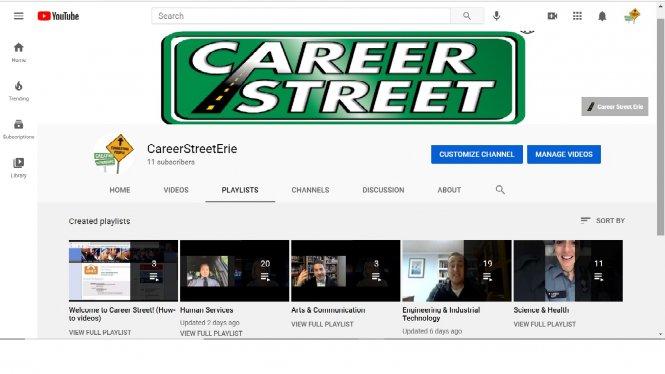Click the YouTube logo
665x374 pixels.
58,16
